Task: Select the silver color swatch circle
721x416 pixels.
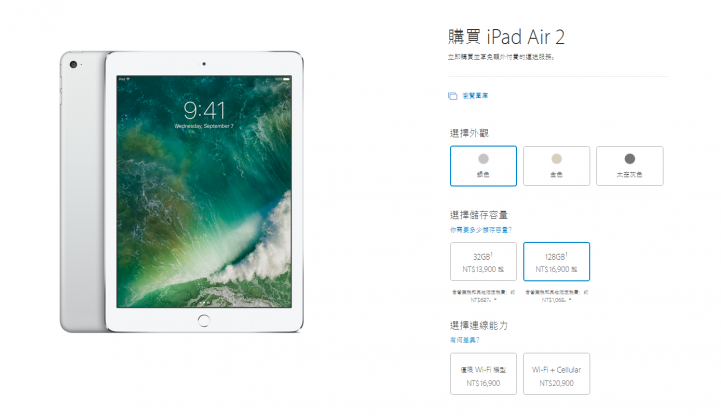Action: pyautogui.click(x=483, y=159)
